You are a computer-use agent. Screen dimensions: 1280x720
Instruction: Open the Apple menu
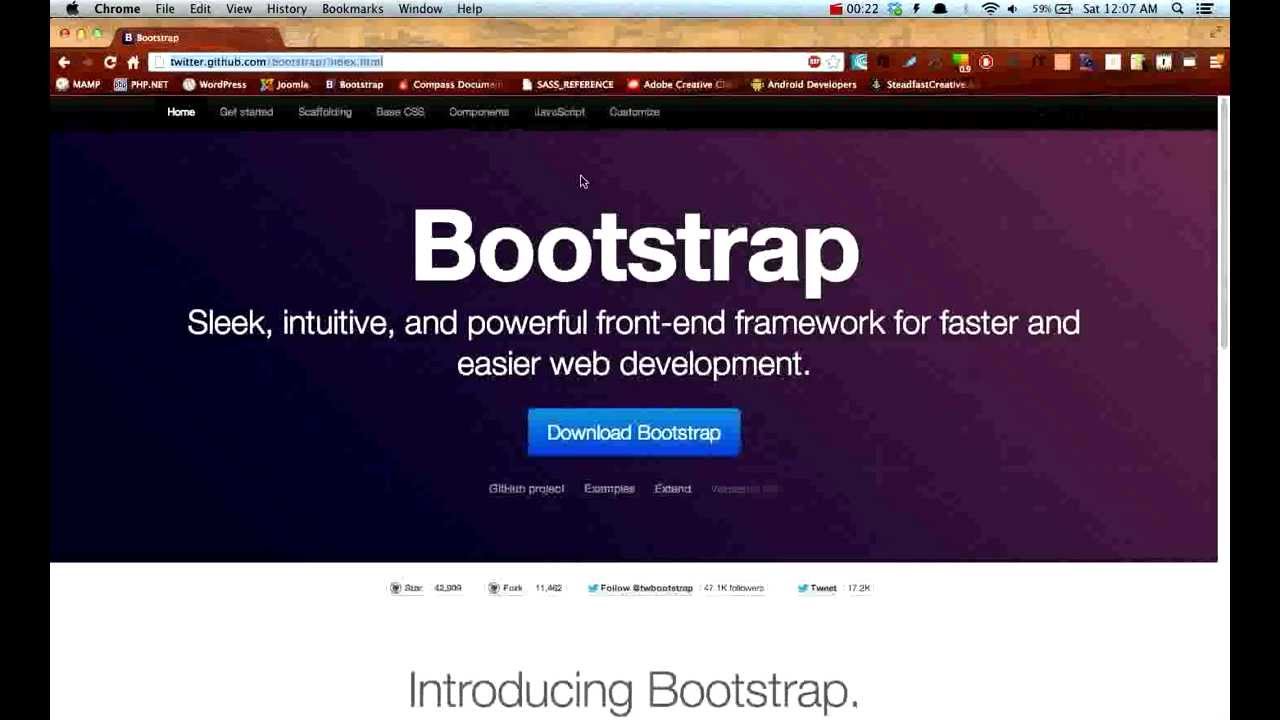72,9
